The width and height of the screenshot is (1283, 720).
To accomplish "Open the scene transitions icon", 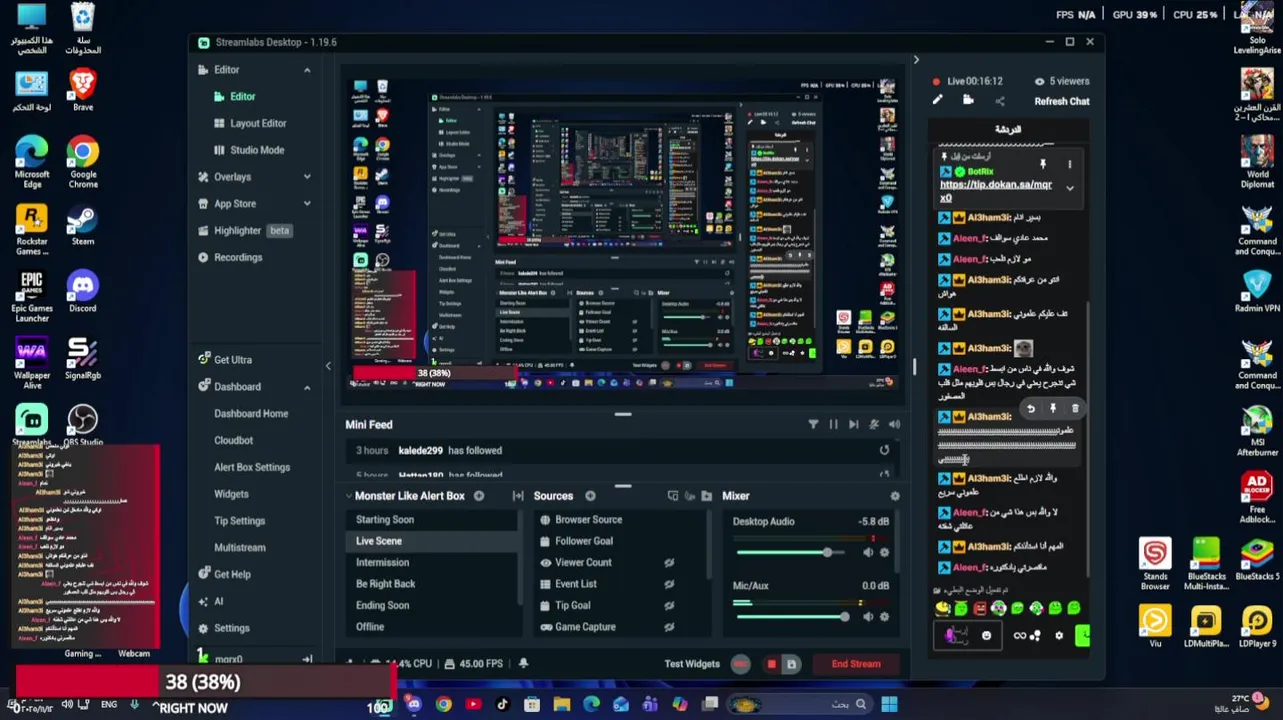I will pyautogui.click(x=518, y=496).
